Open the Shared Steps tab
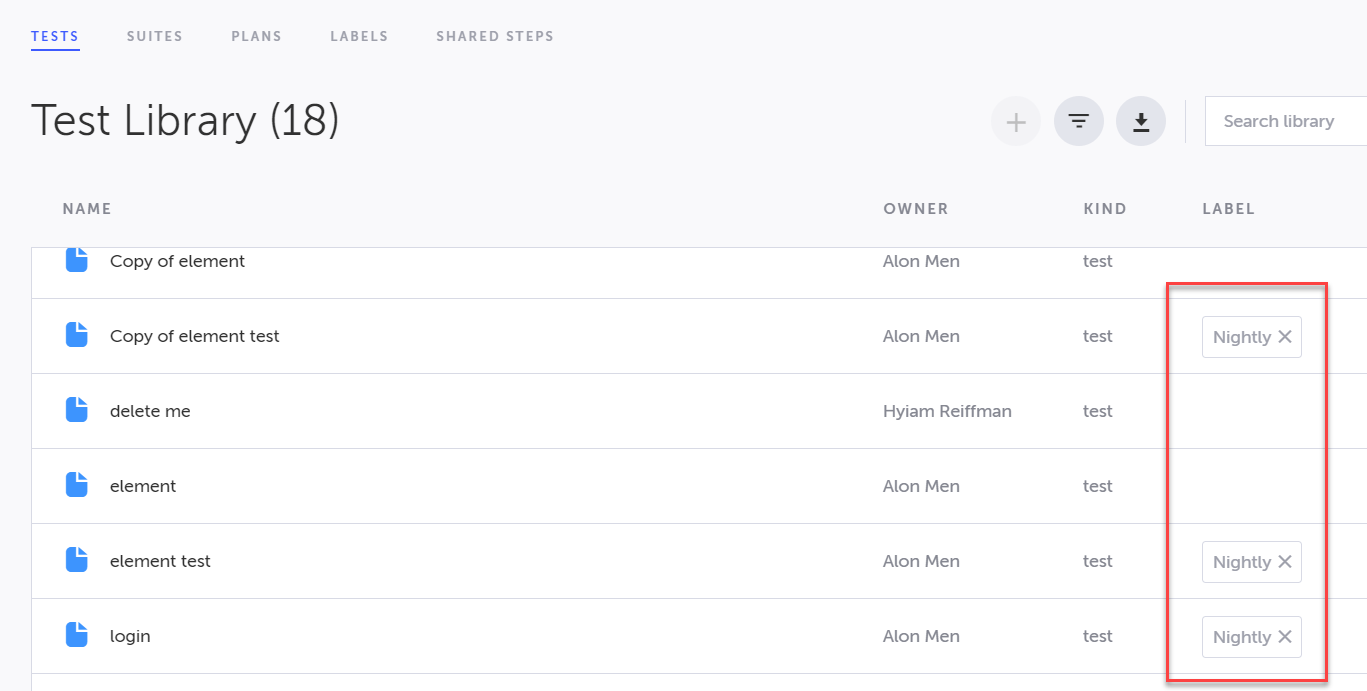1367x691 pixels. coord(495,36)
